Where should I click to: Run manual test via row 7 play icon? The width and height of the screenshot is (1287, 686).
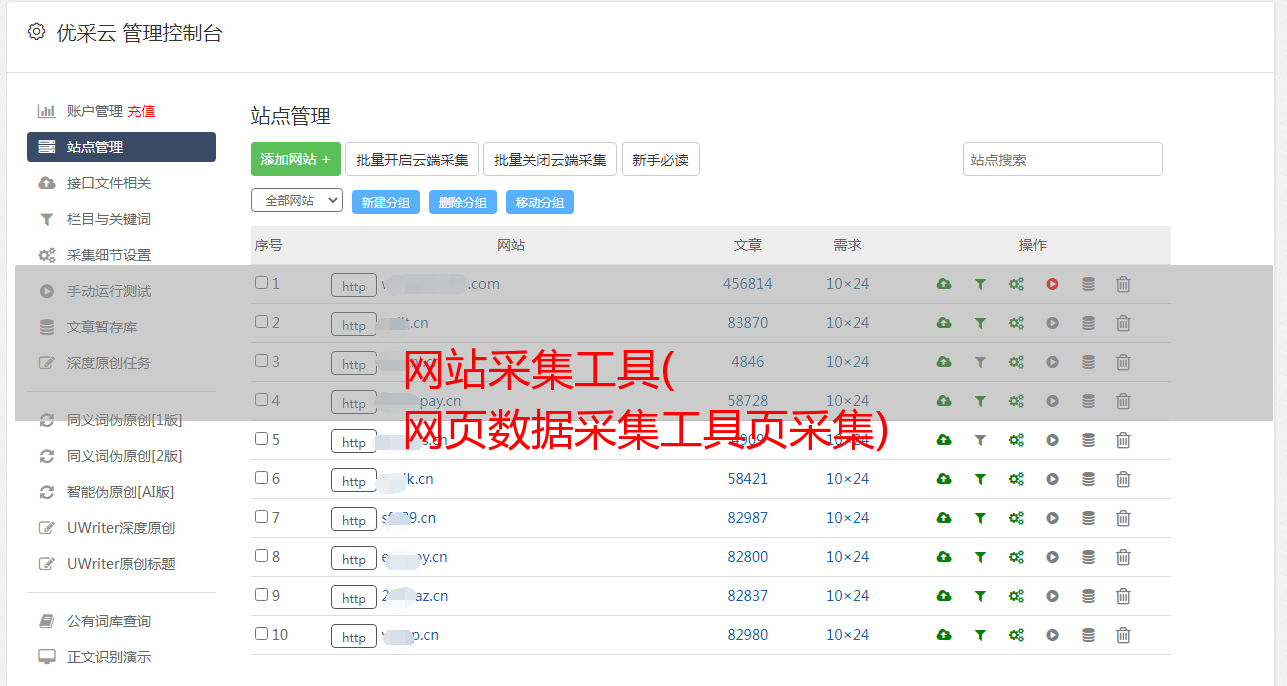click(x=1052, y=518)
